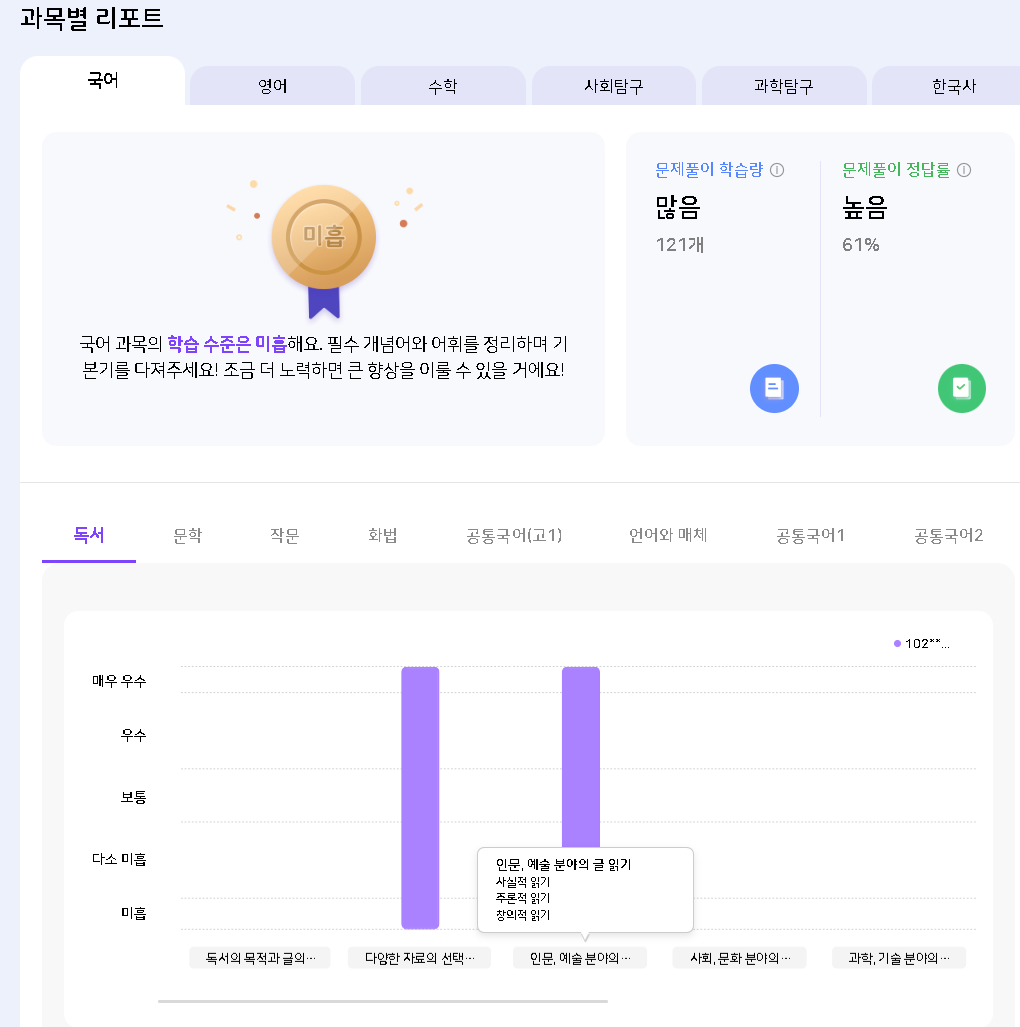The image size is (1020, 1027).
Task: Click the 사회, 문화 분야의… axis label
Action: (740, 958)
